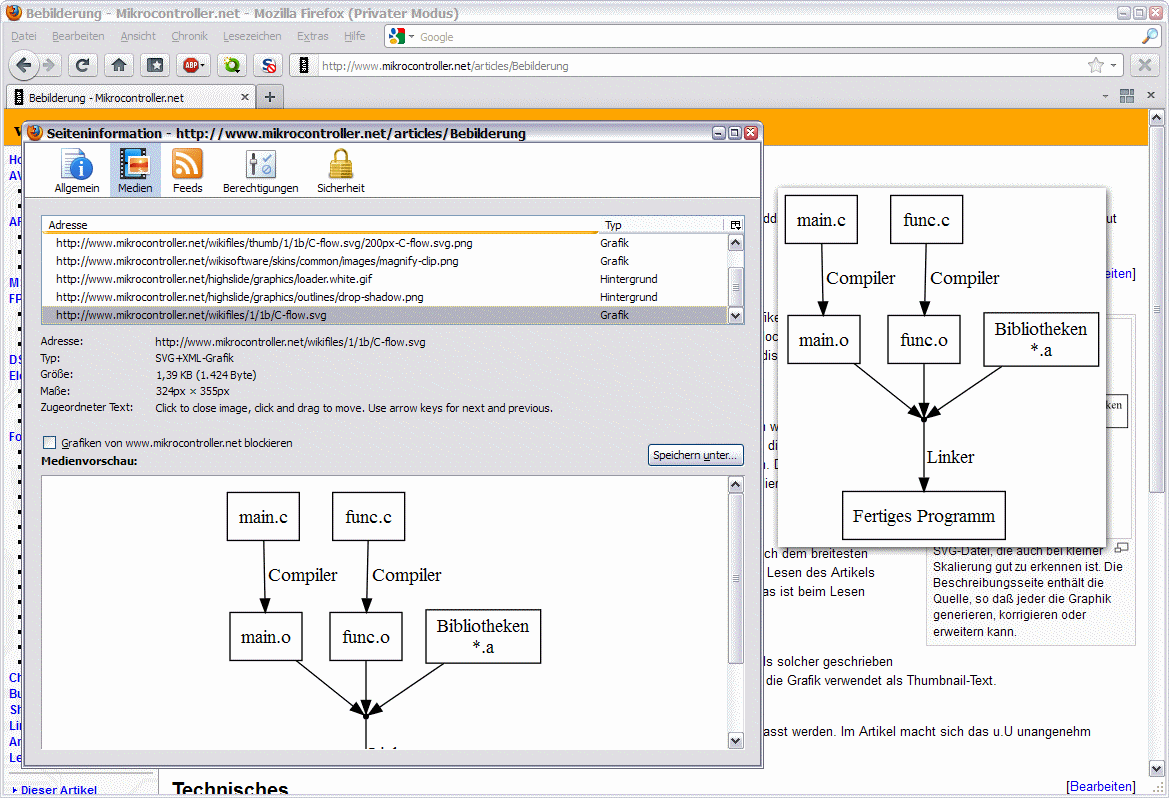The width and height of the screenshot is (1169, 798).
Task: Open the Ansicht menu
Action: 138,36
